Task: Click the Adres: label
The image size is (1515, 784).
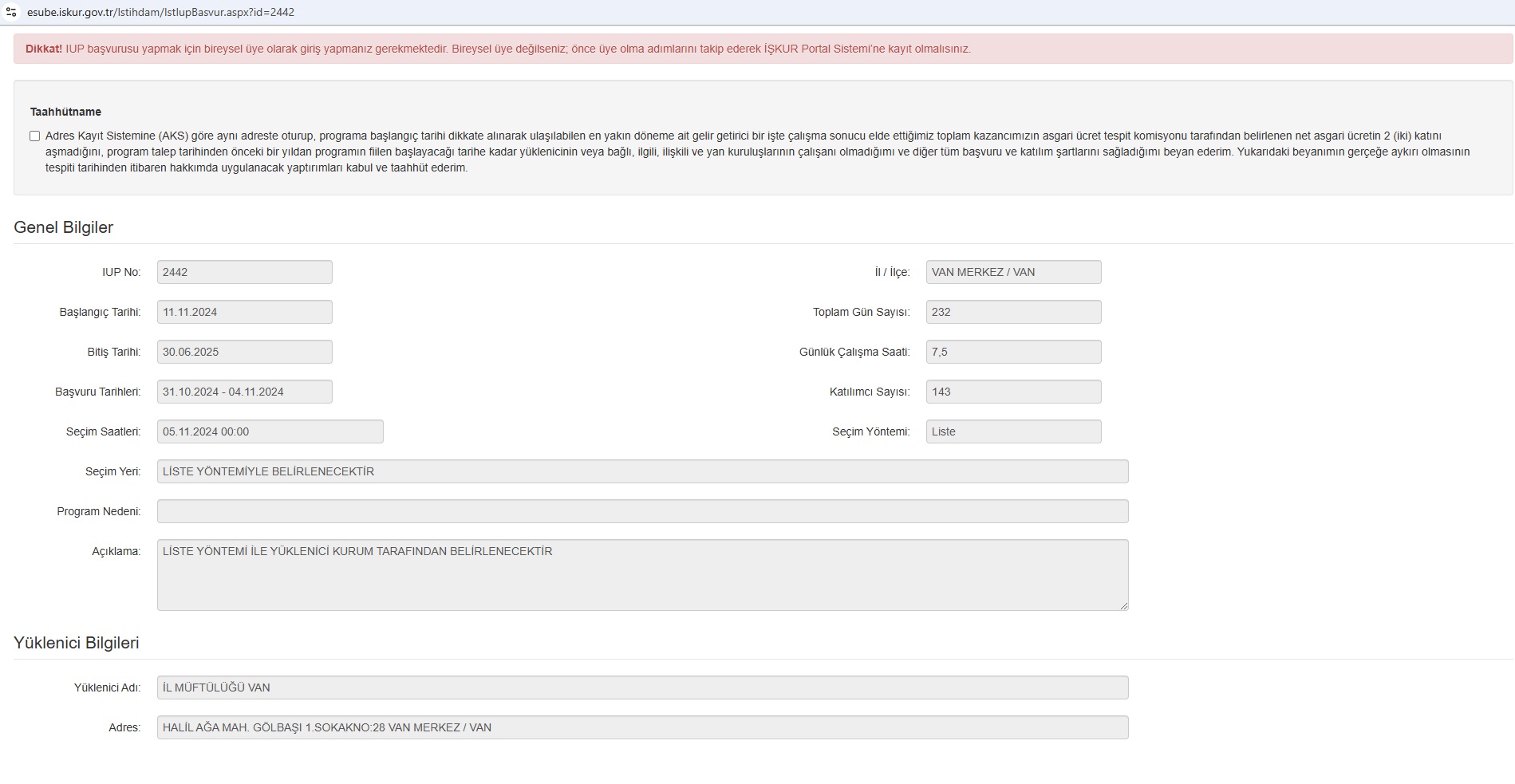Action: 124,727
